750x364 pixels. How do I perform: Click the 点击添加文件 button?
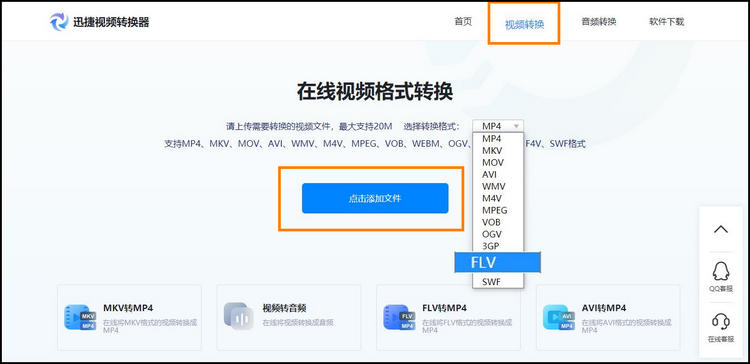coord(375,198)
